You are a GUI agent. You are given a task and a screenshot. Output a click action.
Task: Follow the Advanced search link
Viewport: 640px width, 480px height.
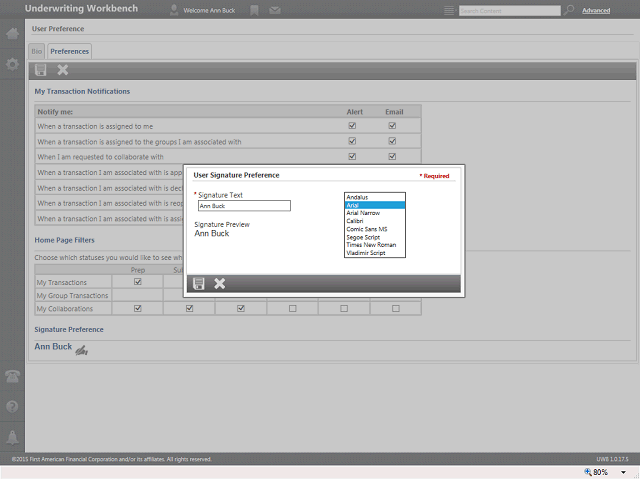[596, 11]
